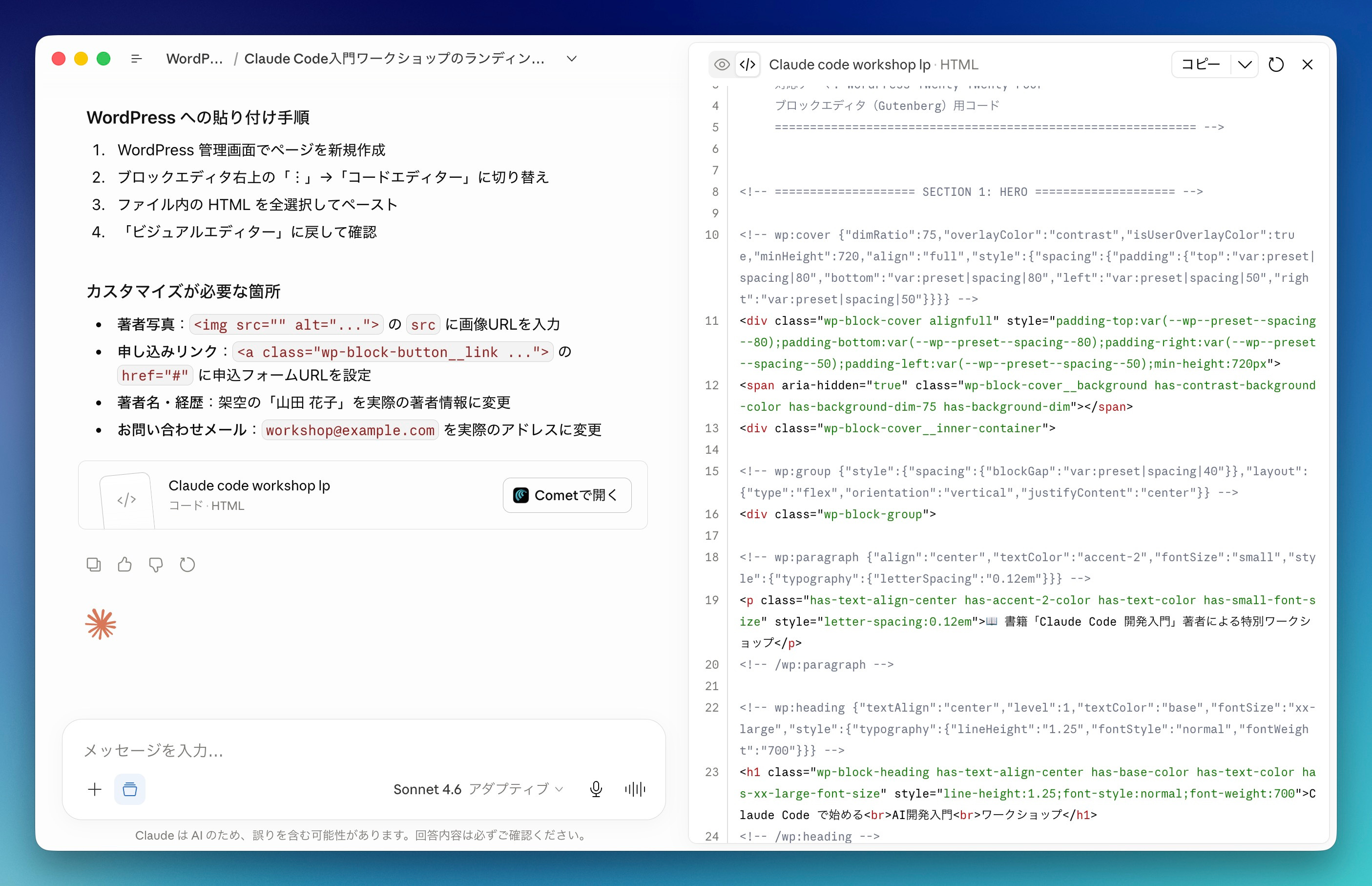The height and width of the screenshot is (886, 1372).
Task: Retry the assistant response
Action: 187,565
